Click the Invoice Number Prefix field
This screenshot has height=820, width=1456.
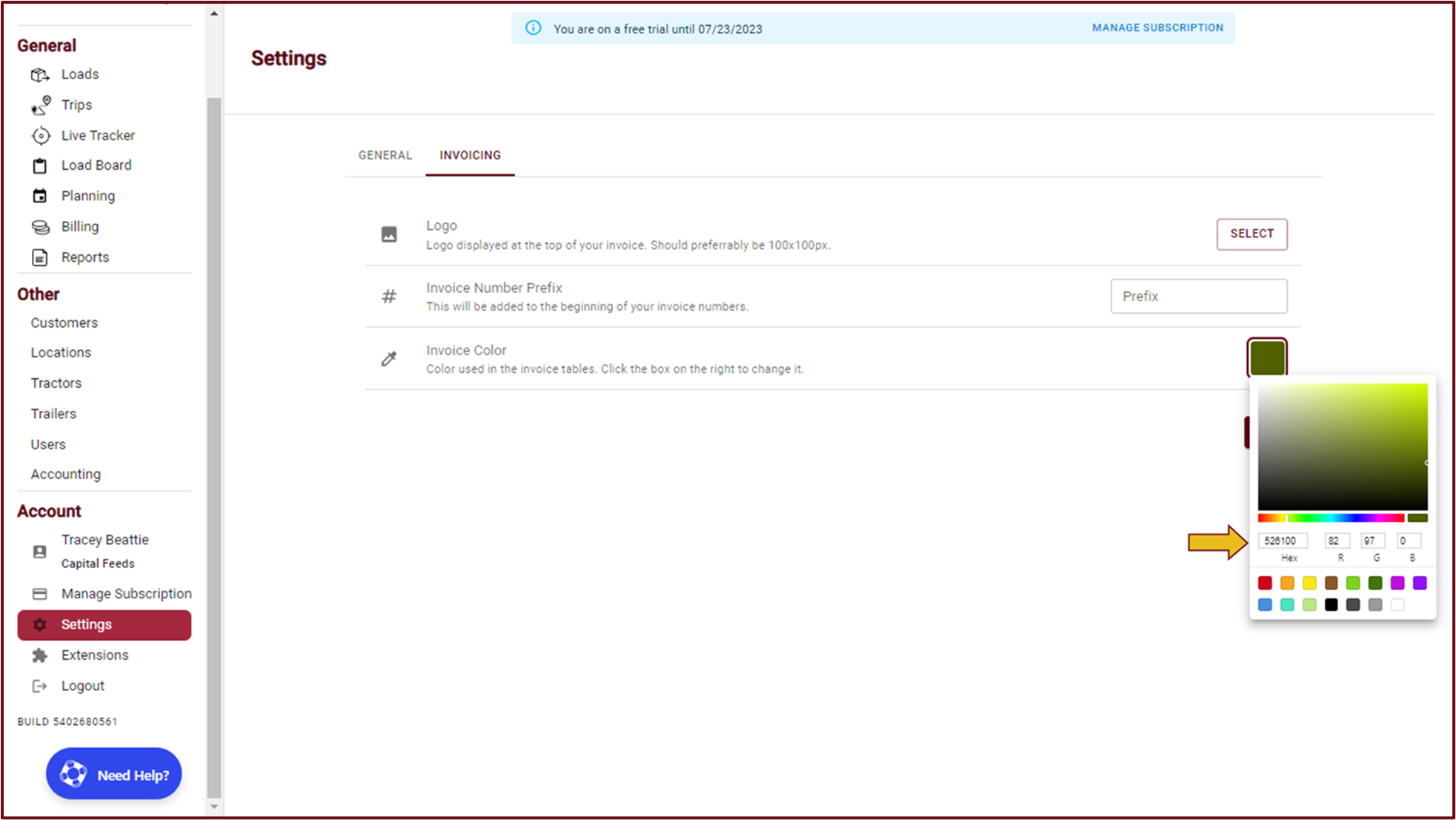(1198, 297)
